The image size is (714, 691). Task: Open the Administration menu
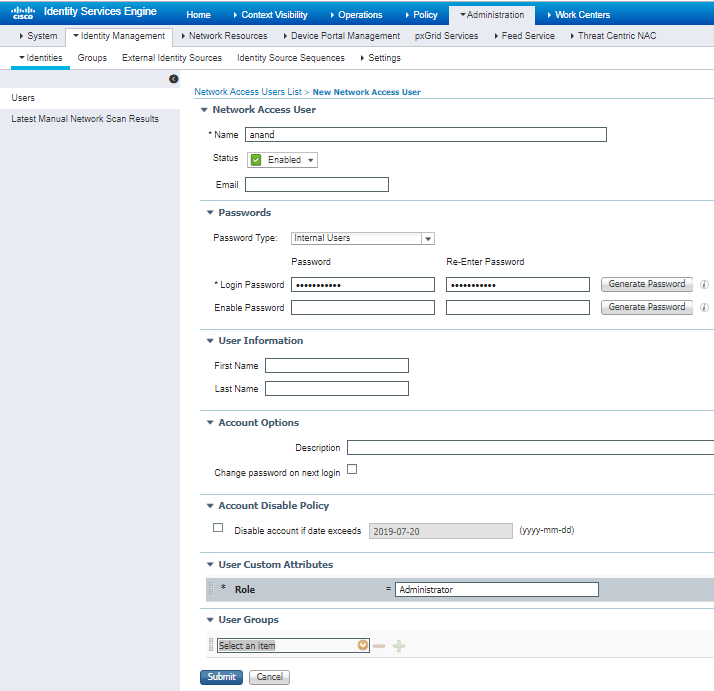[492, 15]
